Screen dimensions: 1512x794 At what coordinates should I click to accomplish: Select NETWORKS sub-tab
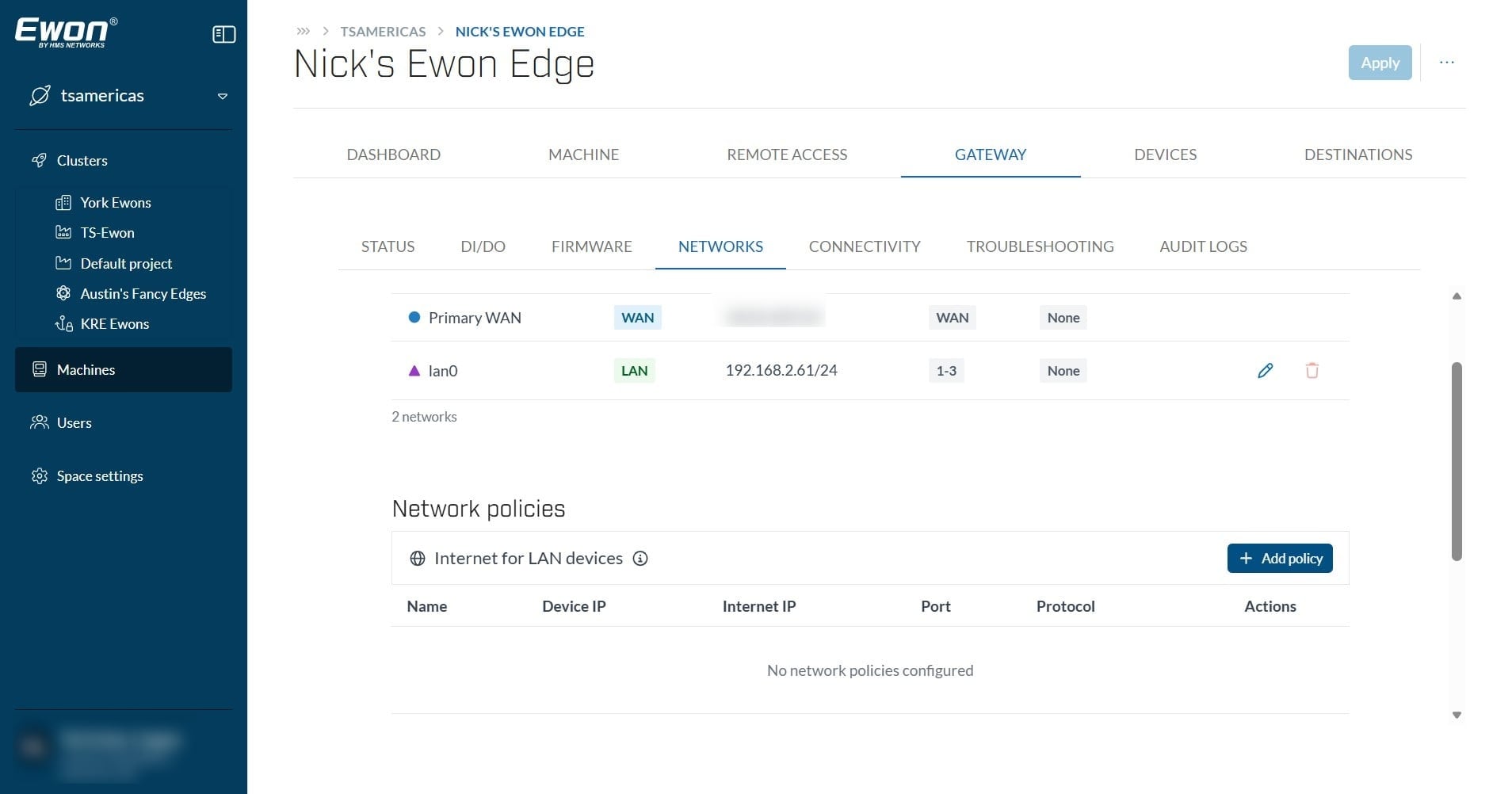click(x=720, y=246)
